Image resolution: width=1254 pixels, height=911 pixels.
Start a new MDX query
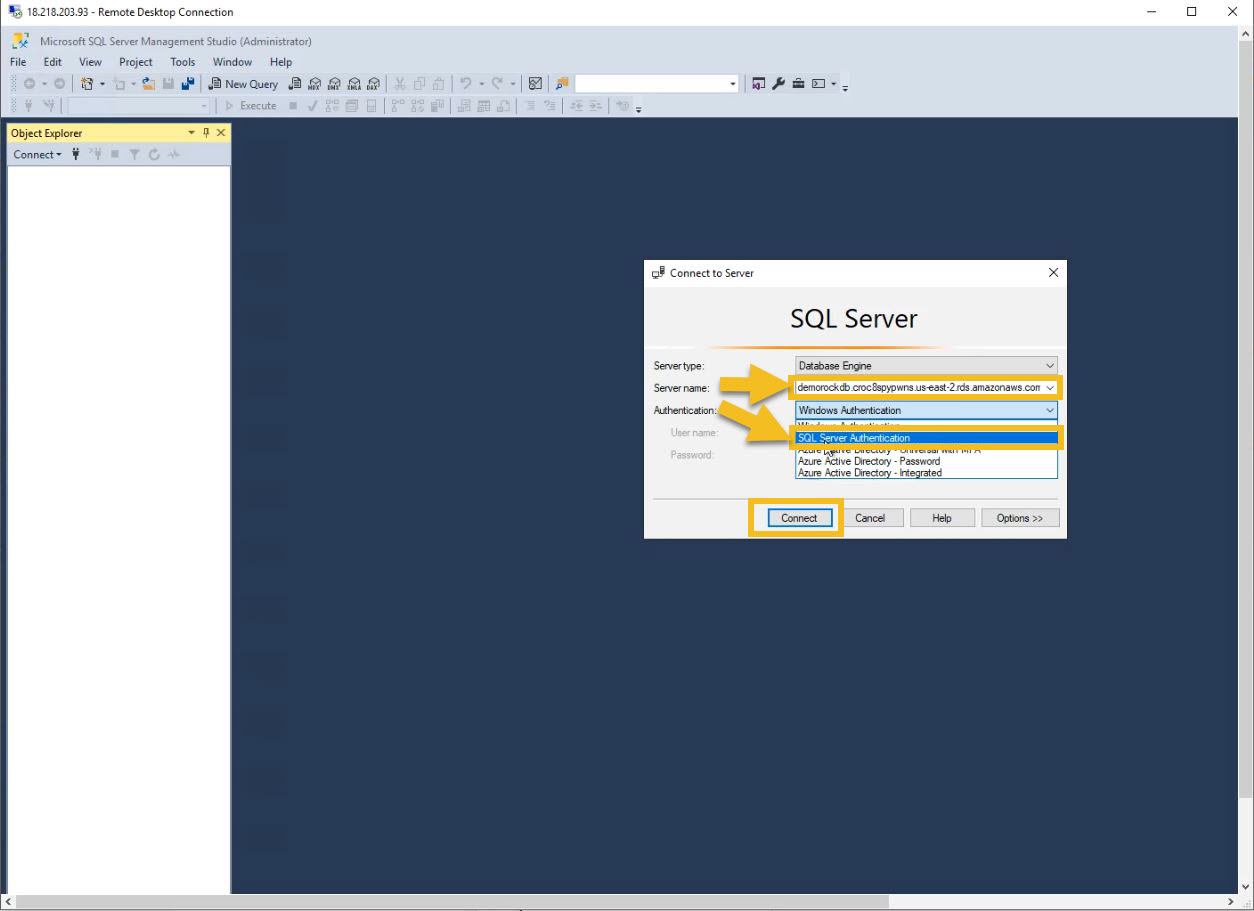(x=314, y=84)
